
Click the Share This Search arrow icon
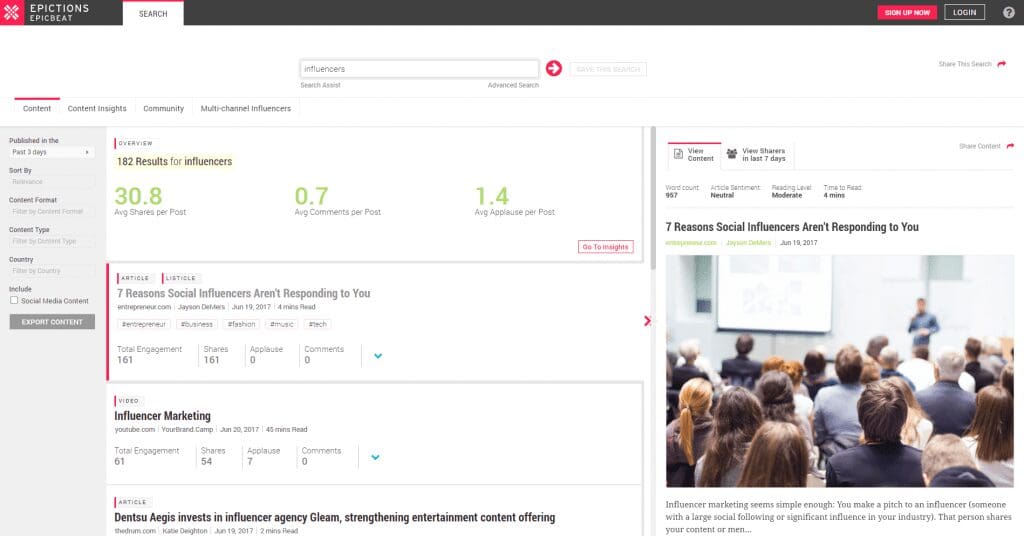(1002, 64)
